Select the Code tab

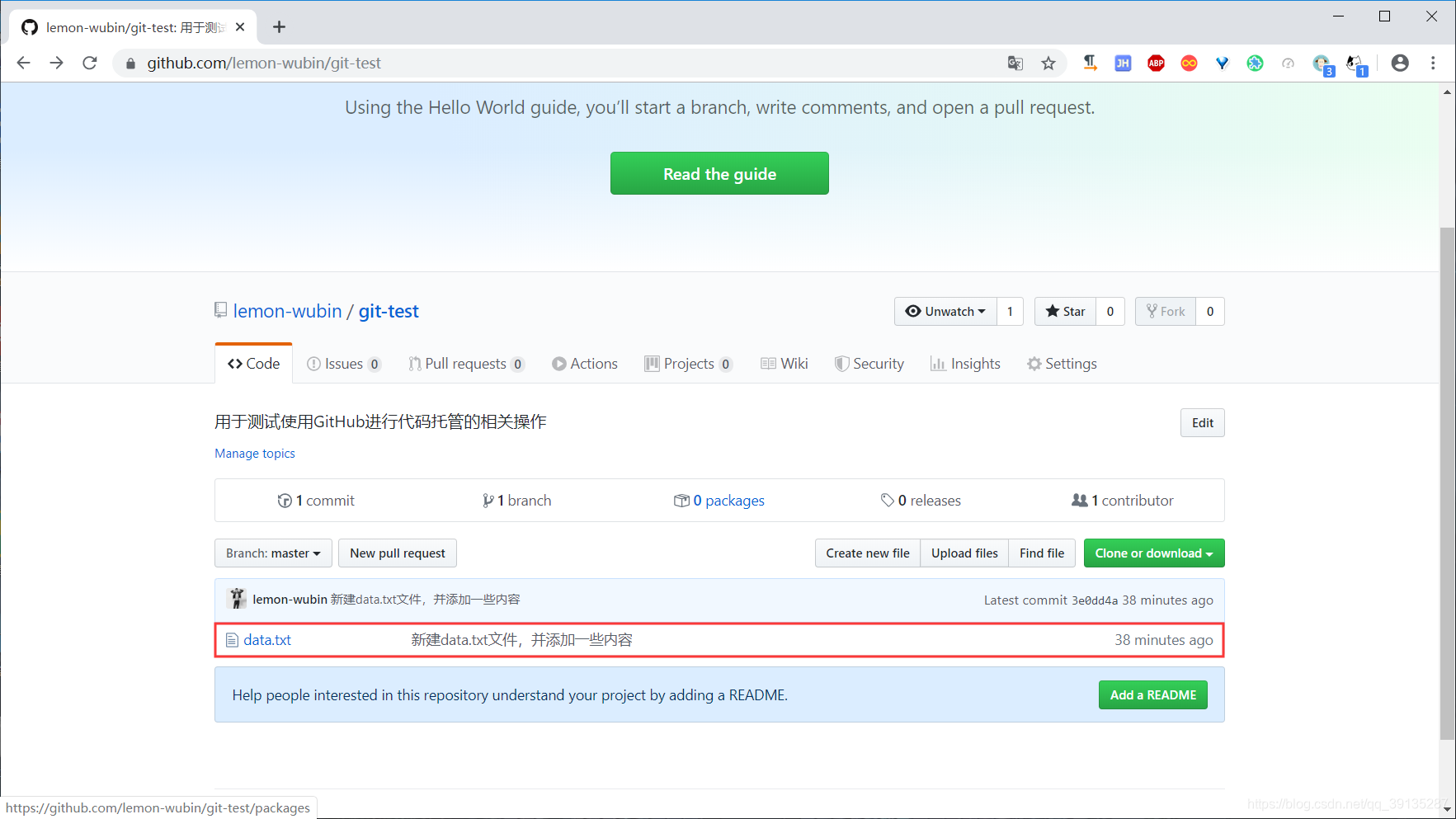point(254,364)
